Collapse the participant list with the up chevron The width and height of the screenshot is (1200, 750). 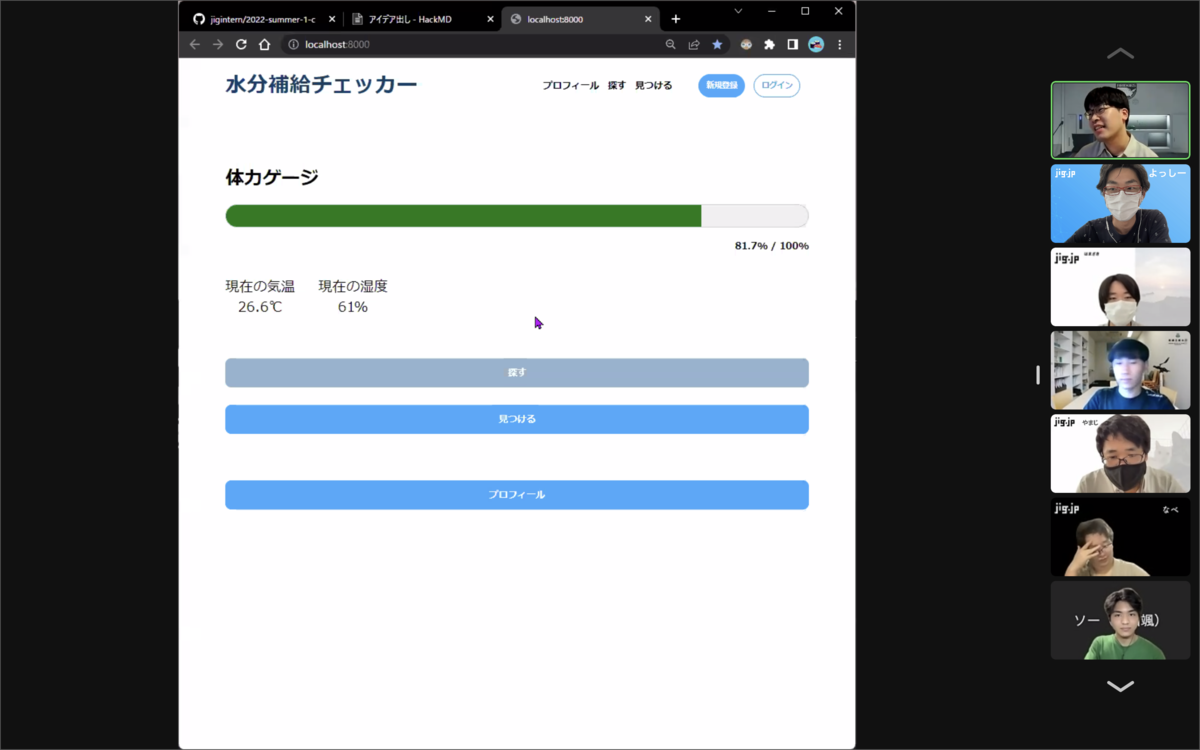pyautogui.click(x=1120, y=53)
